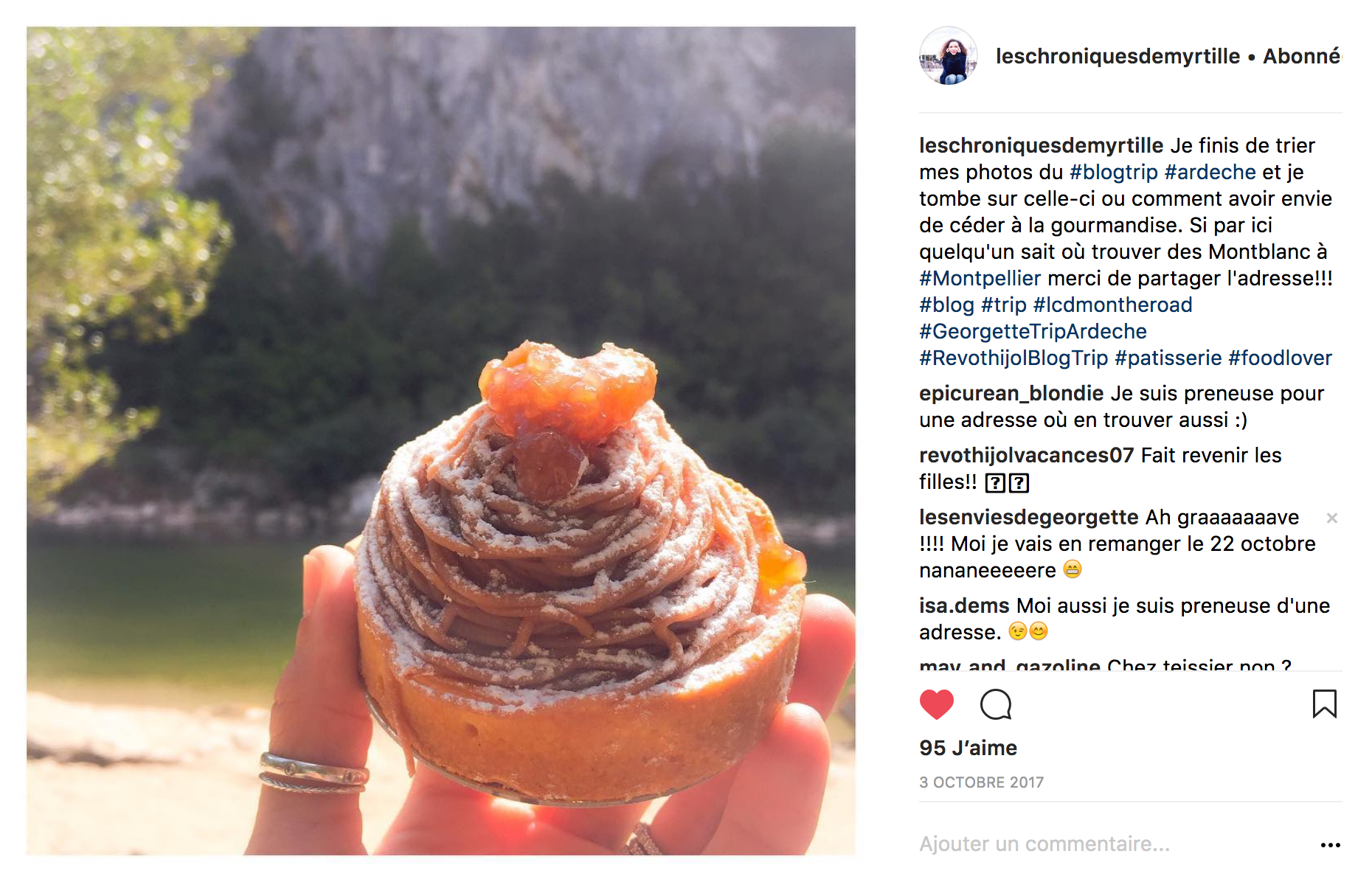The image size is (1372, 882).
Task: Open the three-dot more options menu
Action: pyautogui.click(x=1331, y=845)
